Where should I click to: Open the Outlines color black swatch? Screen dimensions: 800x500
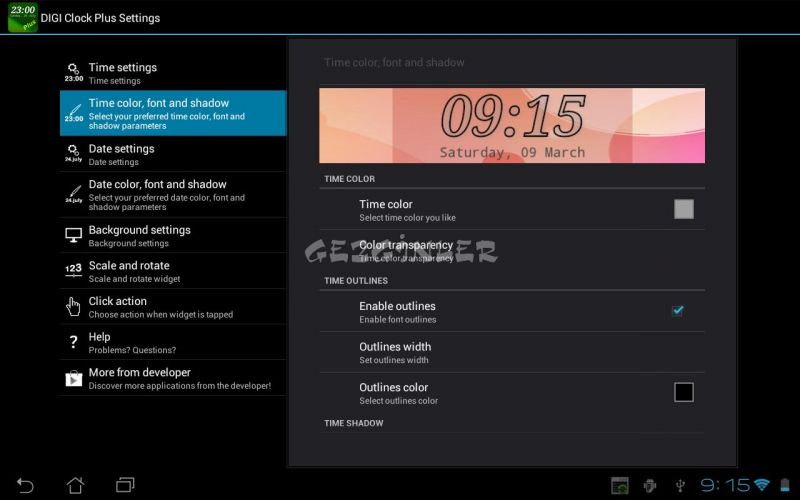[684, 392]
